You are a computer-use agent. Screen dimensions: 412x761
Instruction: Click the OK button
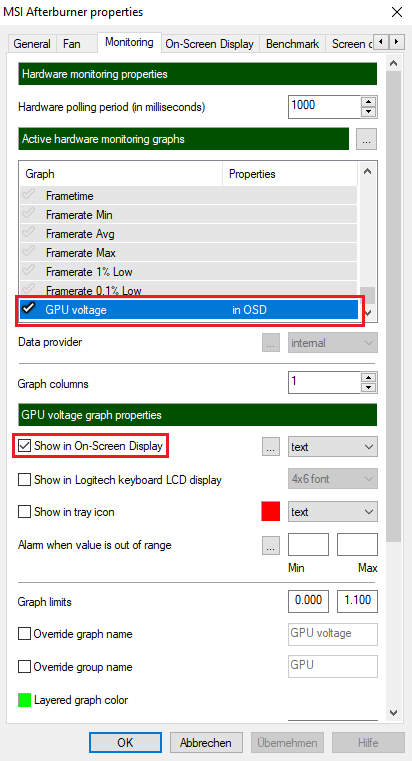(x=125, y=743)
